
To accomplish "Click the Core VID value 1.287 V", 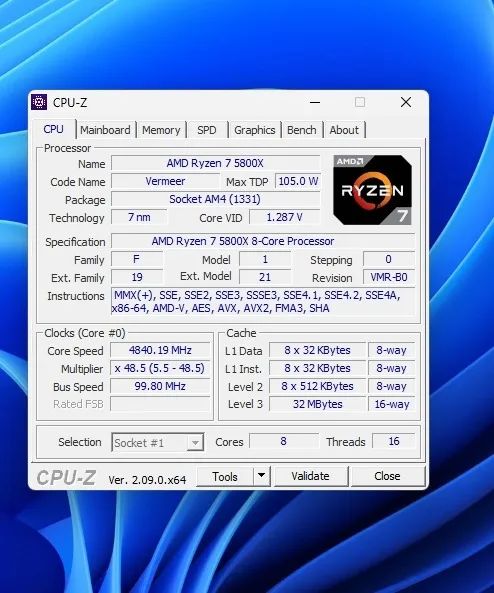I will click(x=284, y=217).
